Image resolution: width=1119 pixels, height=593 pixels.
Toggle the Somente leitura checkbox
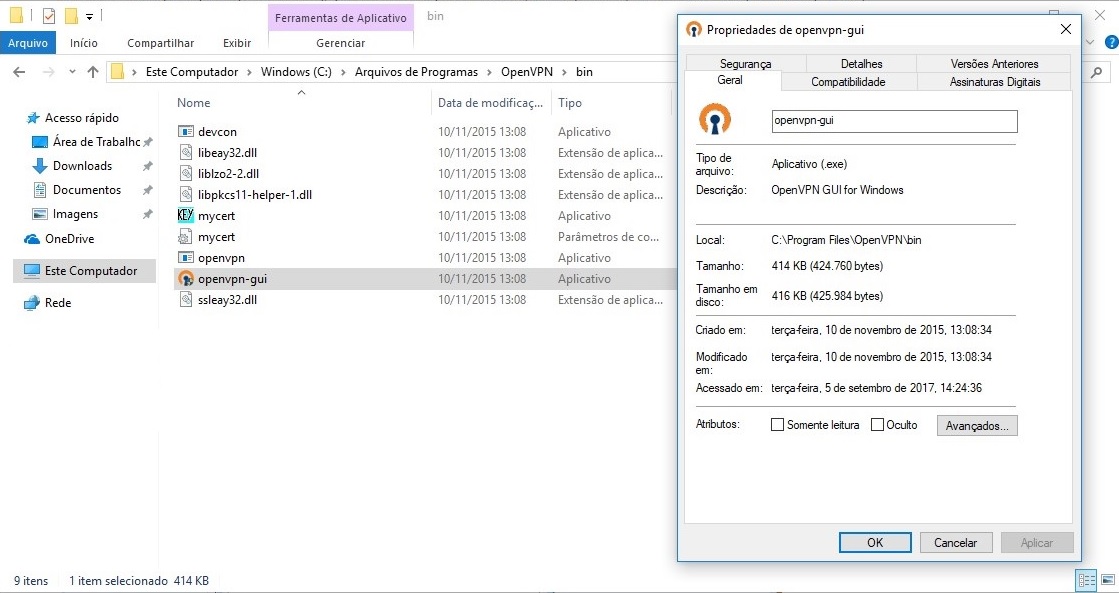778,425
